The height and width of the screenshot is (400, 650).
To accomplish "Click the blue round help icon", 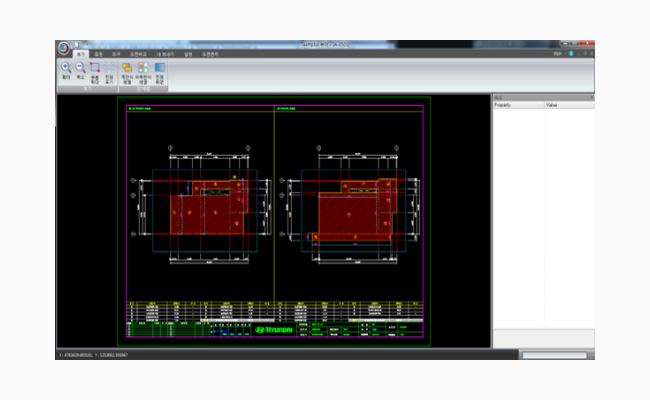I will (x=571, y=53).
